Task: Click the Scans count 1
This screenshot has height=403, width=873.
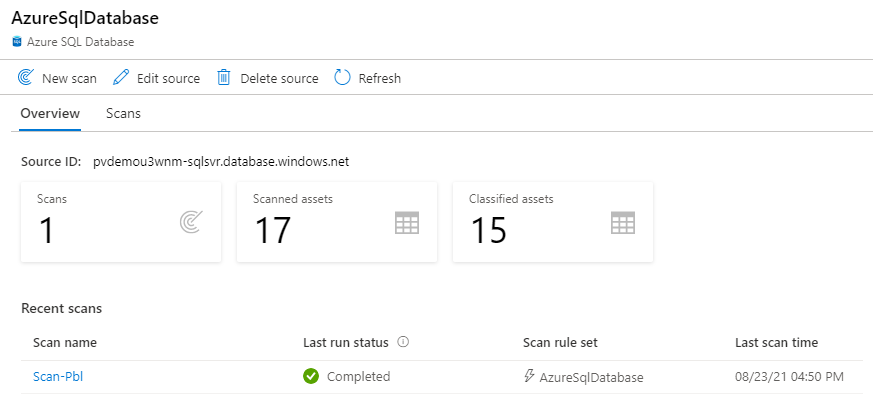Action: coord(46,230)
